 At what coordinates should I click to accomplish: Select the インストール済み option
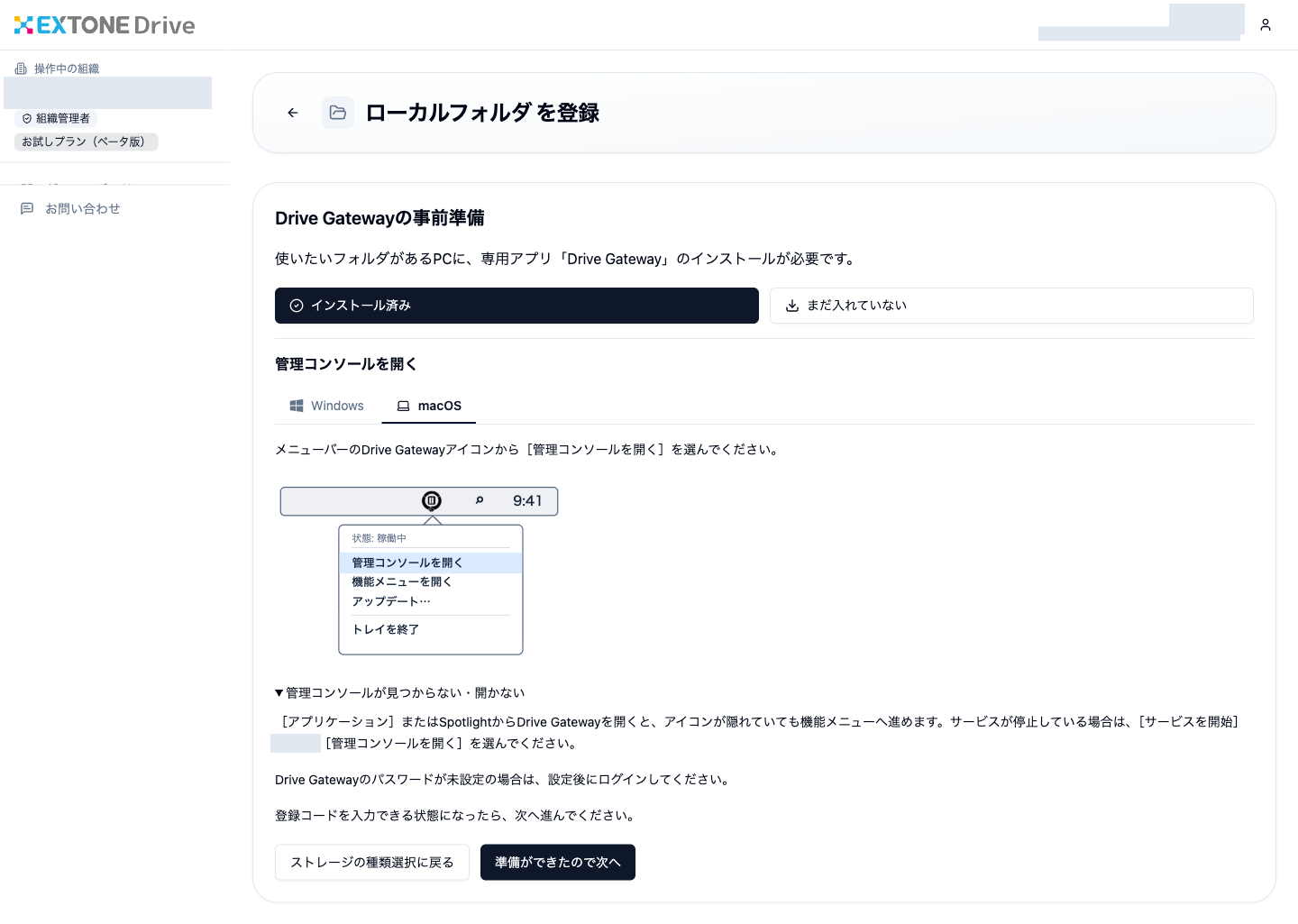[516, 306]
